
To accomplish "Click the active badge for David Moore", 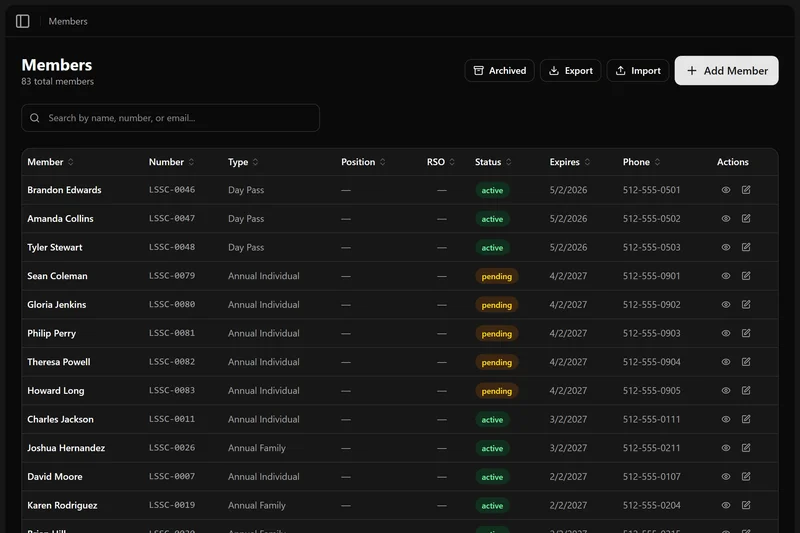I will pos(492,477).
